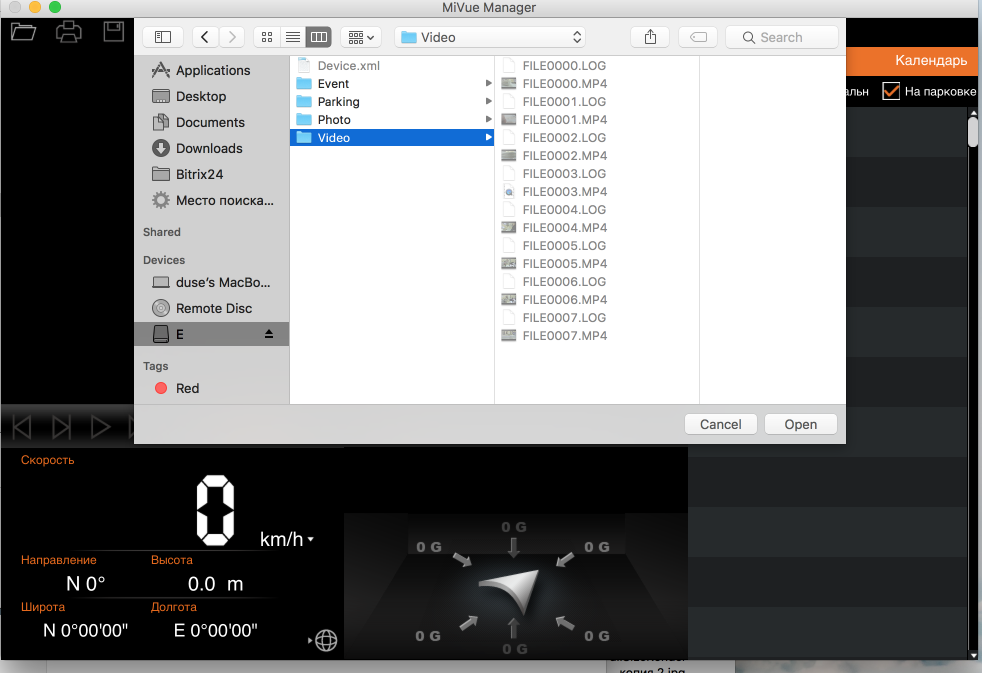Image resolution: width=982 pixels, height=673 pixels.
Task: Click the share icon in dialog toolbar
Action: click(650, 37)
